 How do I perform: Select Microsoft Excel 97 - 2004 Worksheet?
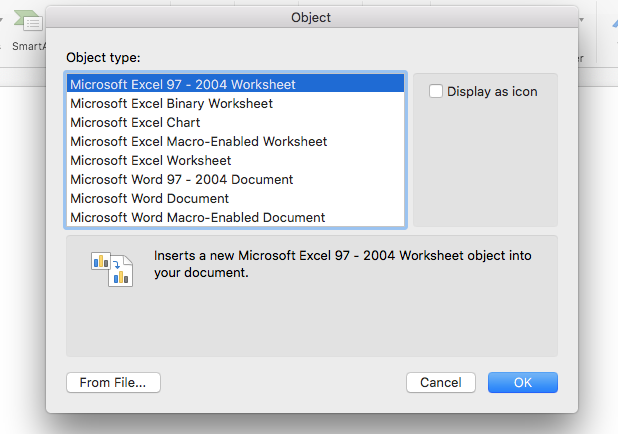(235, 84)
